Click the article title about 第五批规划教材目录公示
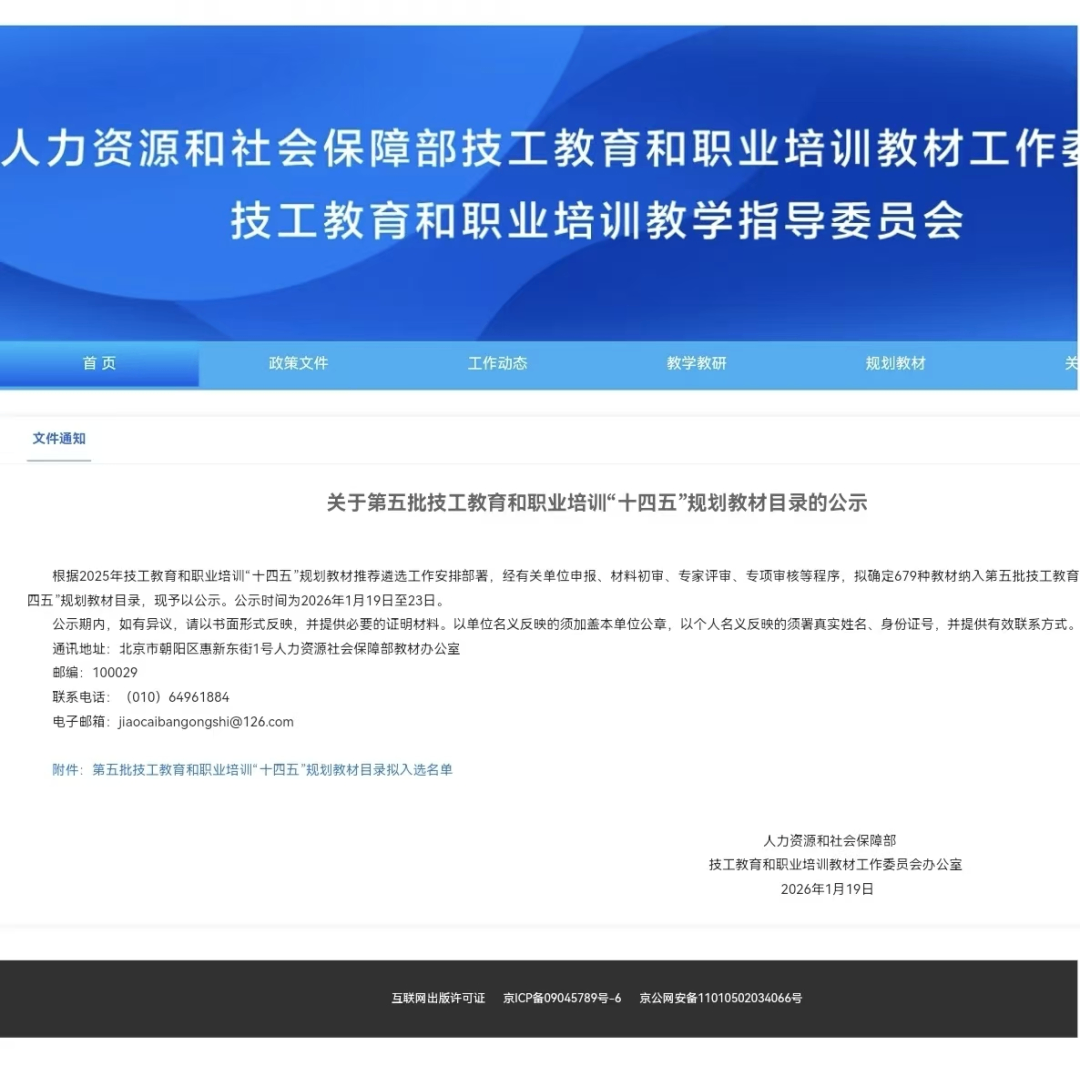This screenshot has height=1066, width=1080. [x=597, y=503]
